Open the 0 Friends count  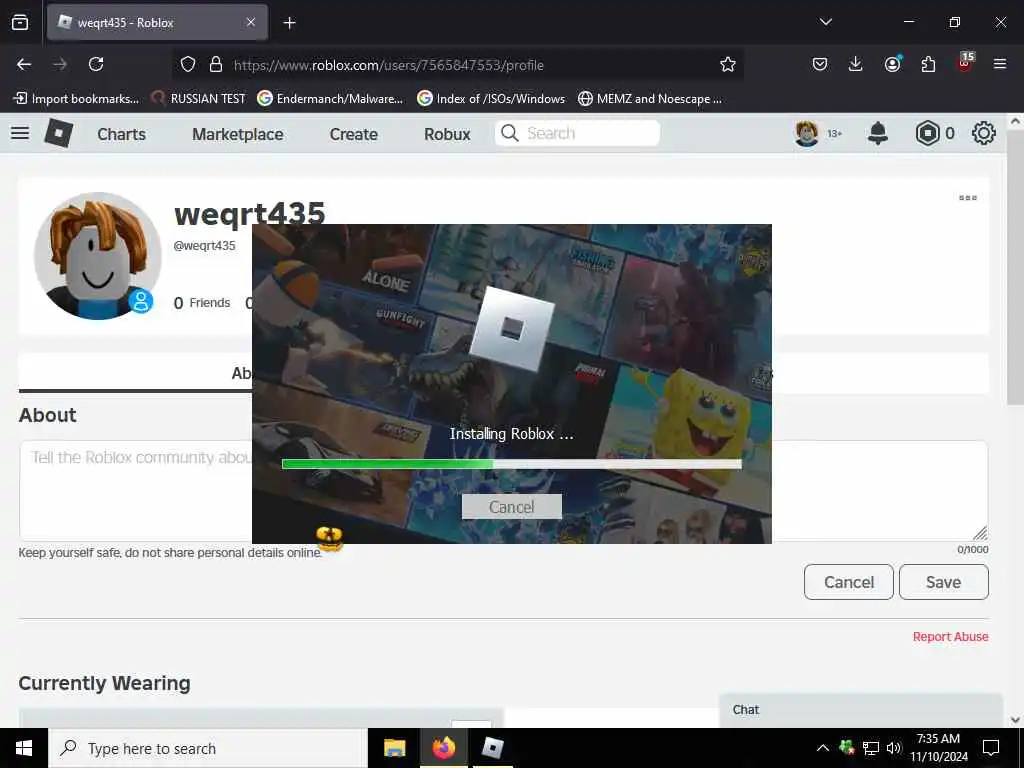click(202, 303)
